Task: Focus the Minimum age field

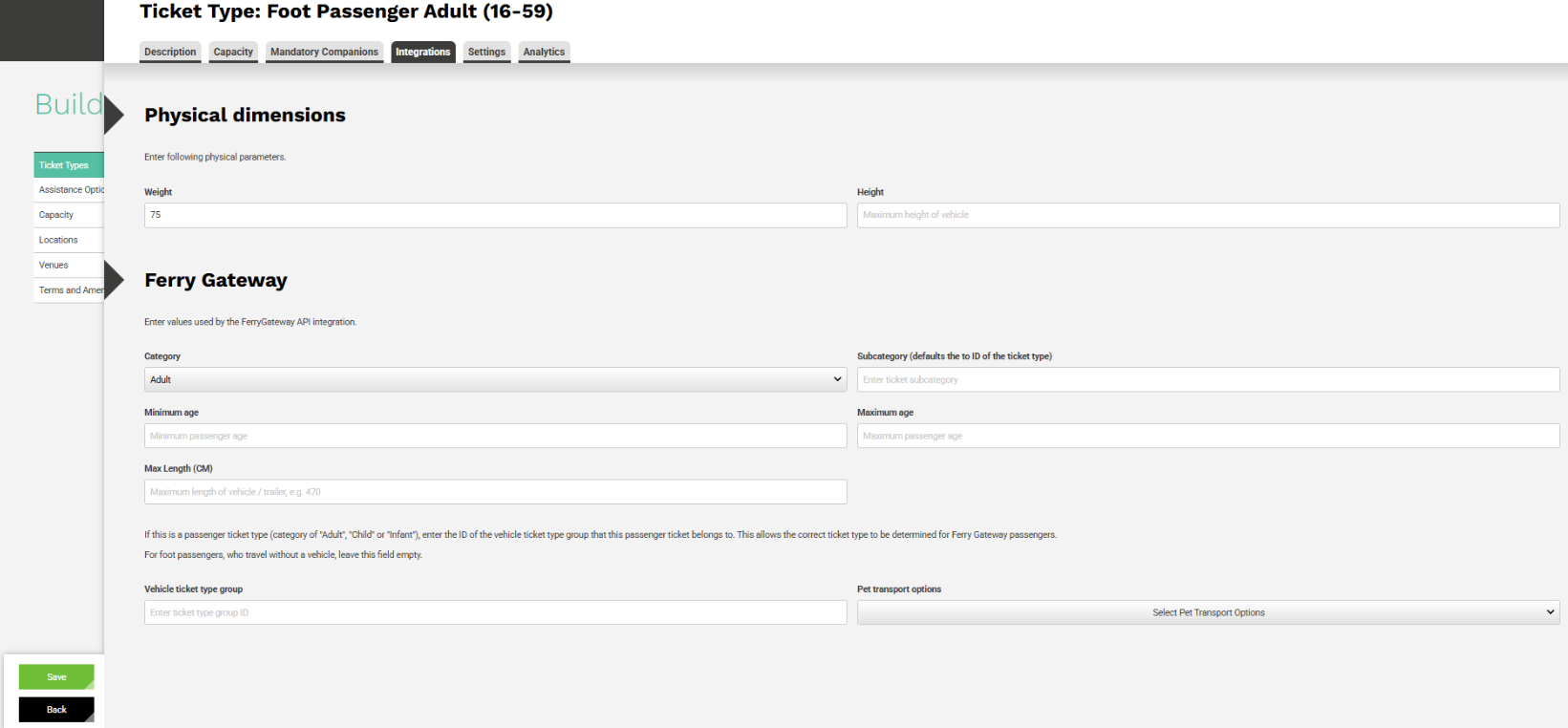Action: [x=495, y=436]
